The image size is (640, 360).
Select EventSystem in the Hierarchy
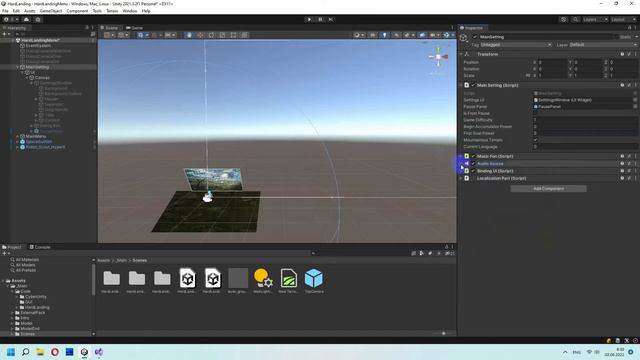[x=38, y=46]
